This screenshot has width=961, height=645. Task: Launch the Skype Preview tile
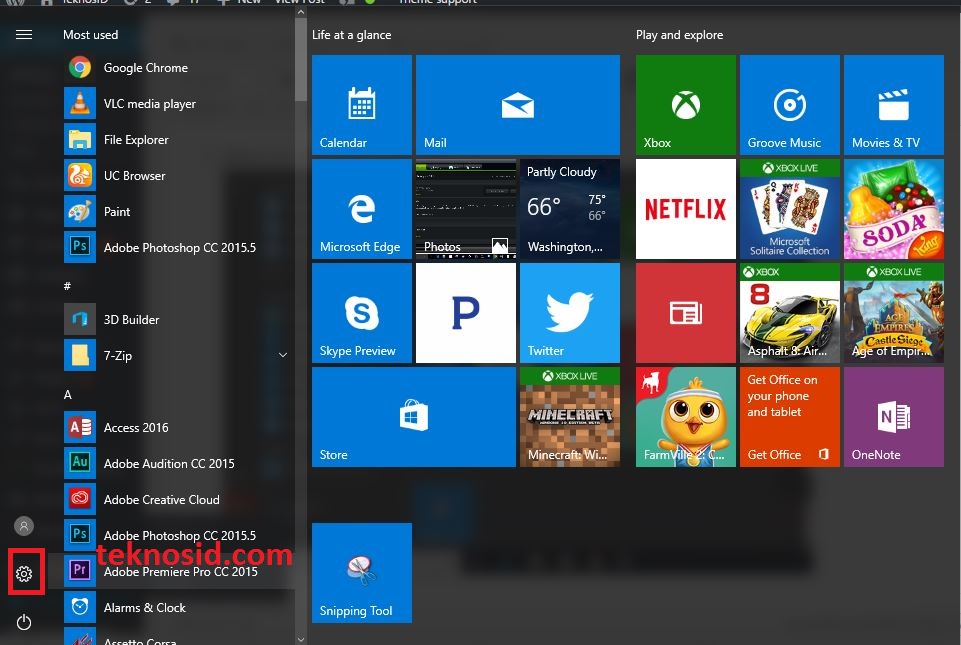point(362,313)
